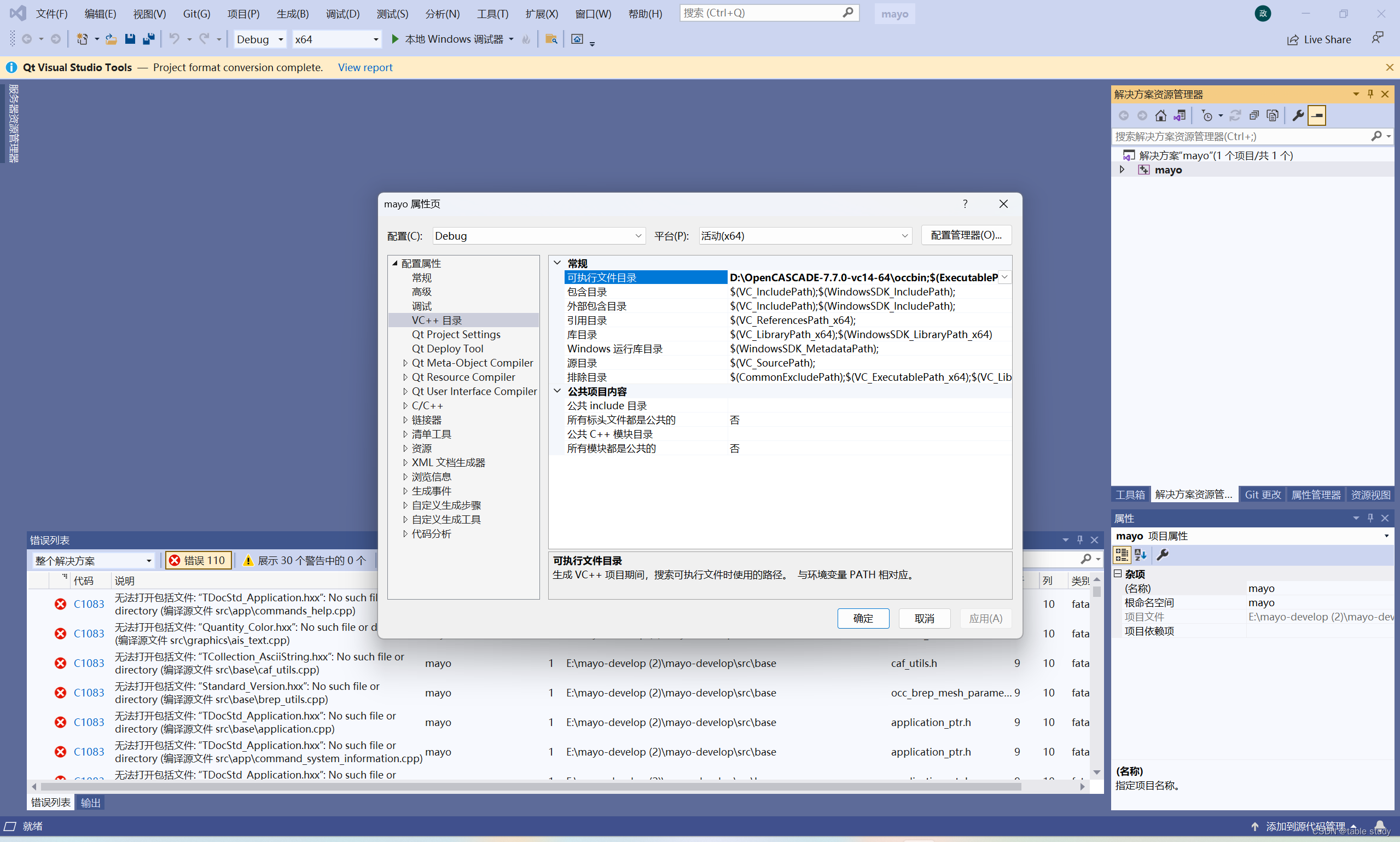Click the Solution Explorer home icon
Screen dimensions: 1400x842
[1160, 116]
